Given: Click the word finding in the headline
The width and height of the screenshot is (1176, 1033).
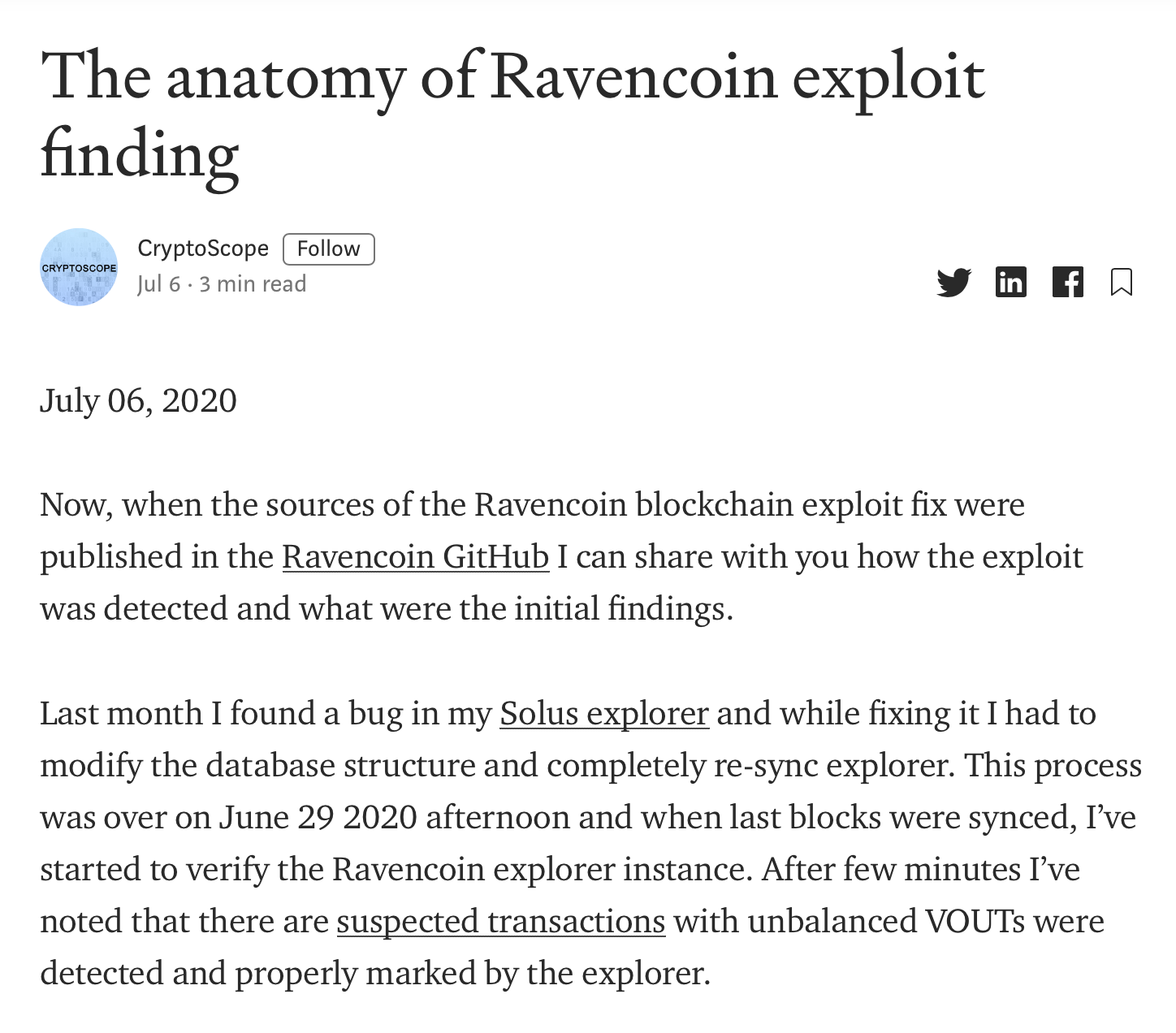Looking at the screenshot, I should coord(140,156).
